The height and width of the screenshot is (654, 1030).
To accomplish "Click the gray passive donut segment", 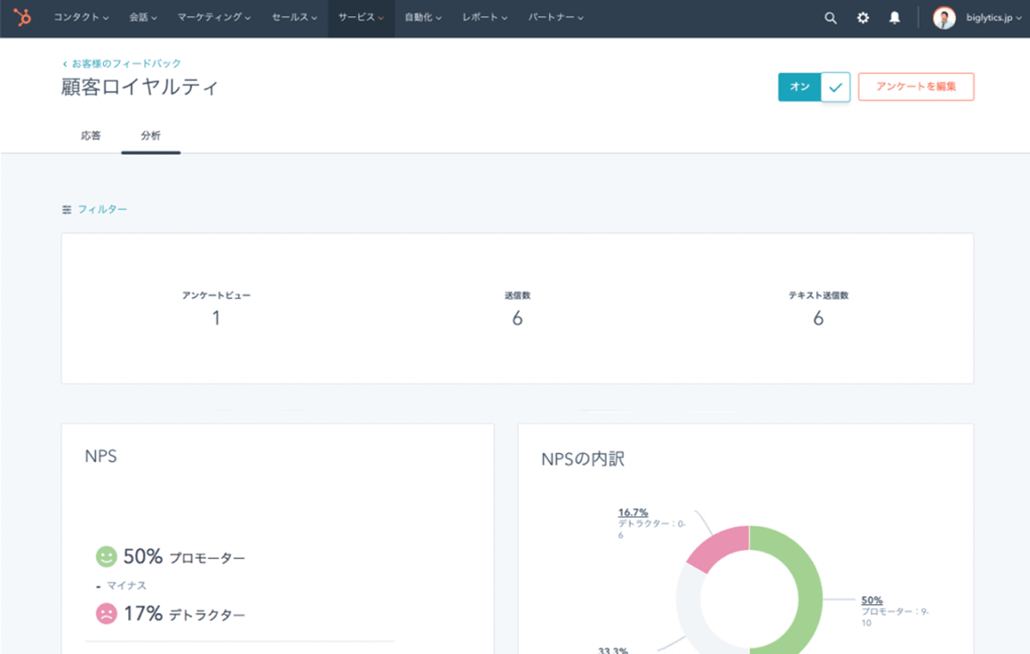I will pos(688,604).
